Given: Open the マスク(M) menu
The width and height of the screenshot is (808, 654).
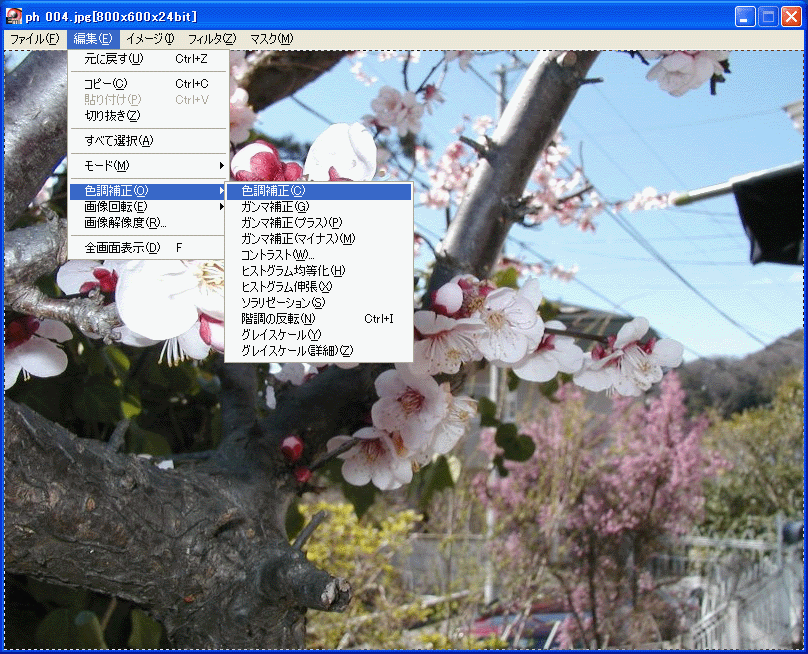Looking at the screenshot, I should 272,39.
